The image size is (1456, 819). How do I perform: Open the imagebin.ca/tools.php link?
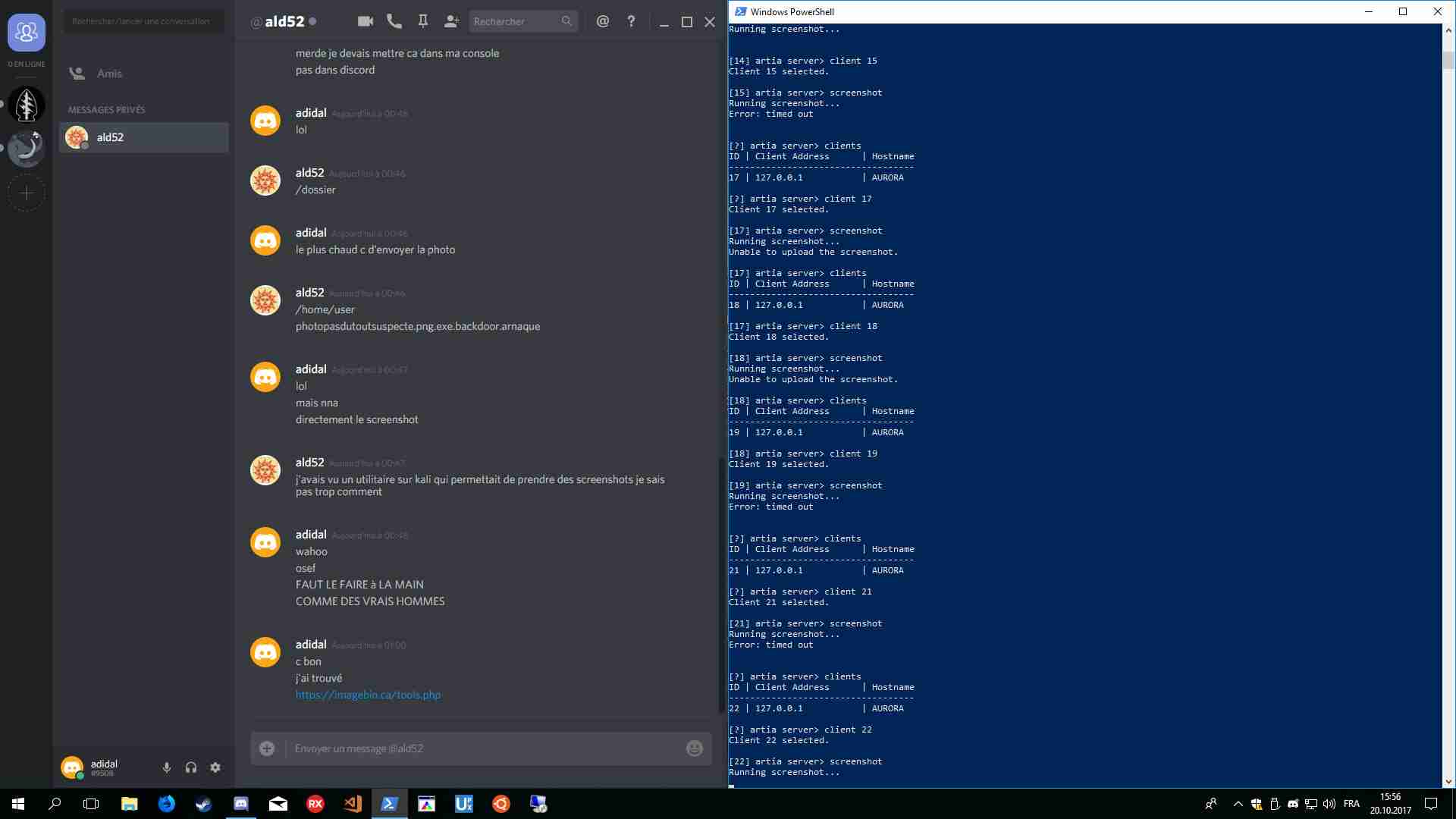pyautogui.click(x=368, y=695)
